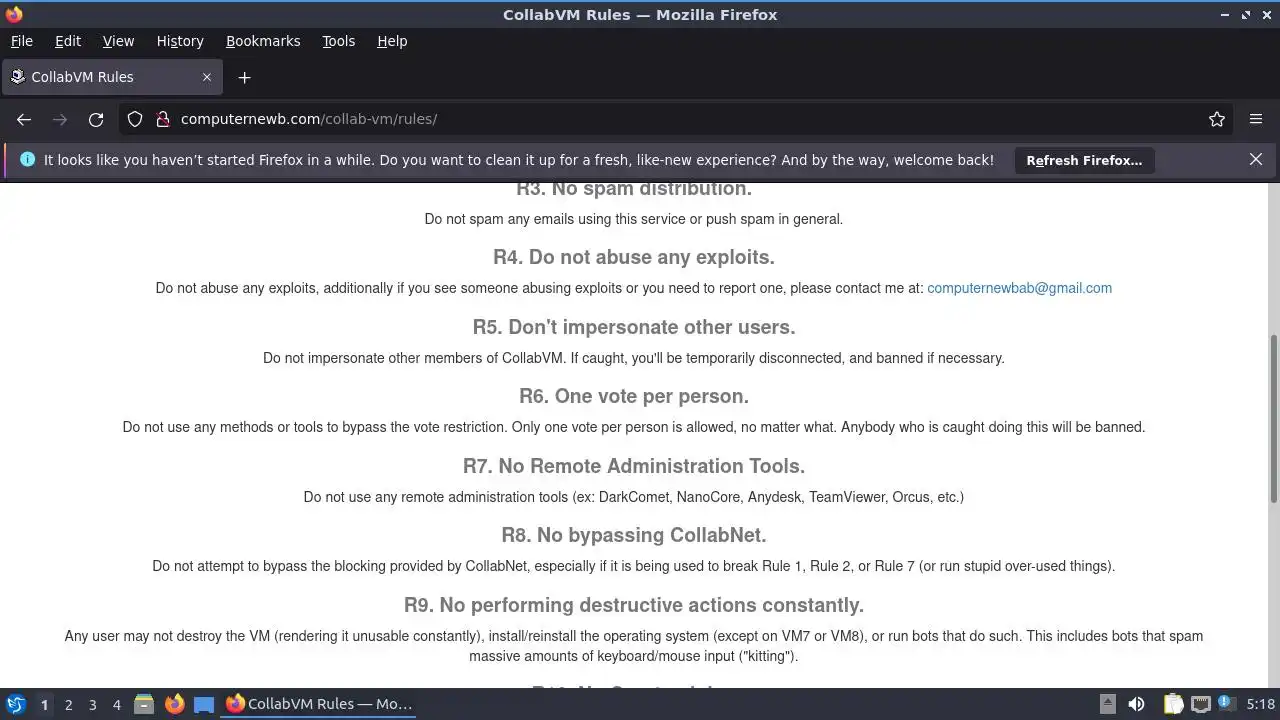The image size is (1280, 720).
Task: Open the taskbar start menu icon
Action: [x=16, y=704]
